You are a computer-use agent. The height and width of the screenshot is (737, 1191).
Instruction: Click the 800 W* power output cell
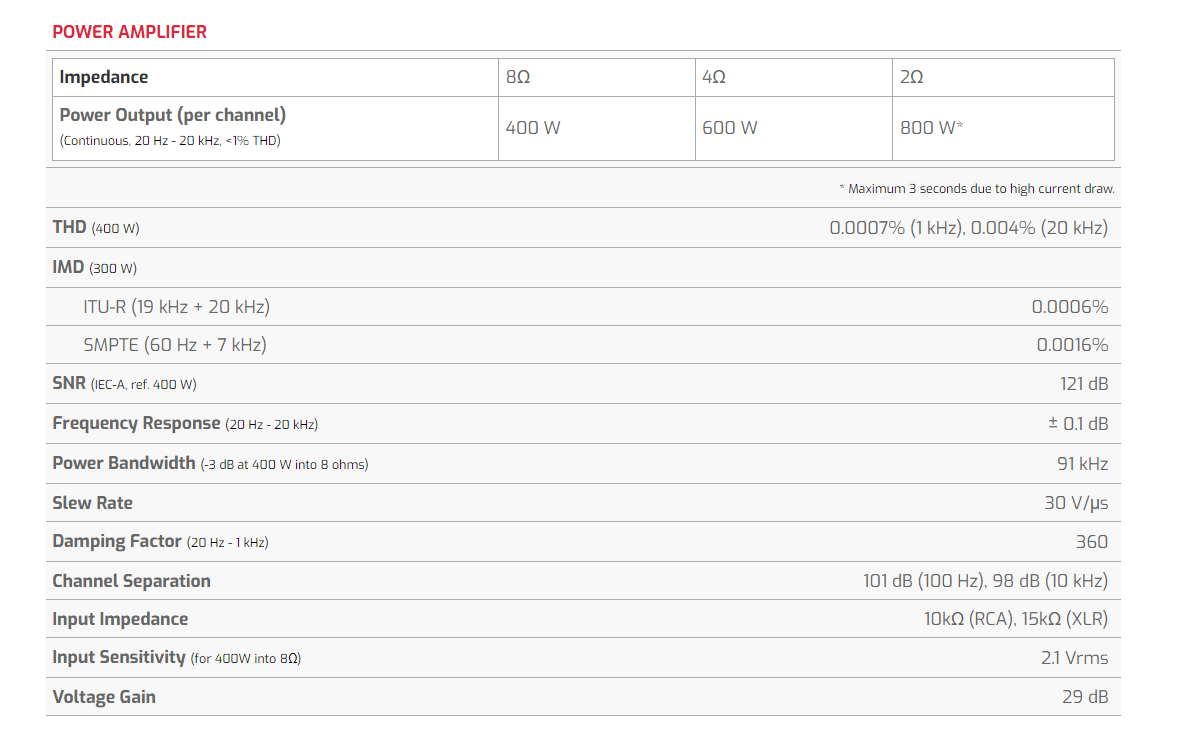click(931, 128)
